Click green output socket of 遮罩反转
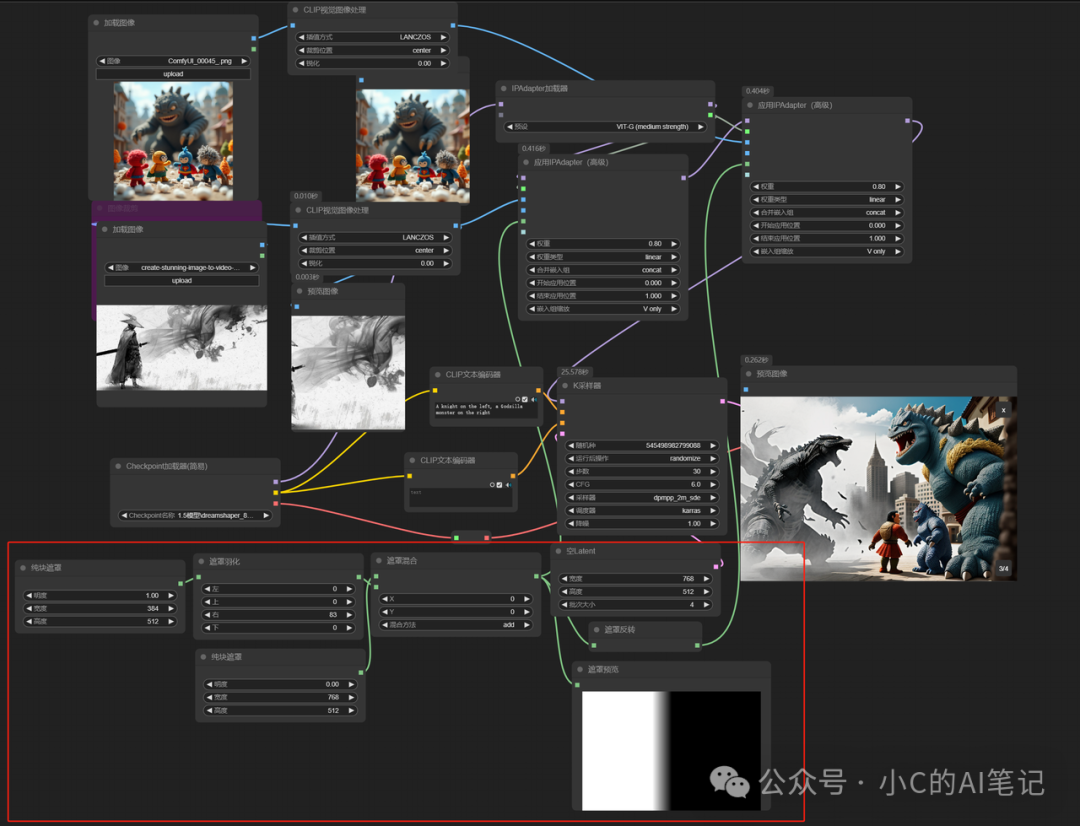This screenshot has height=826, width=1080. pyautogui.click(x=697, y=646)
